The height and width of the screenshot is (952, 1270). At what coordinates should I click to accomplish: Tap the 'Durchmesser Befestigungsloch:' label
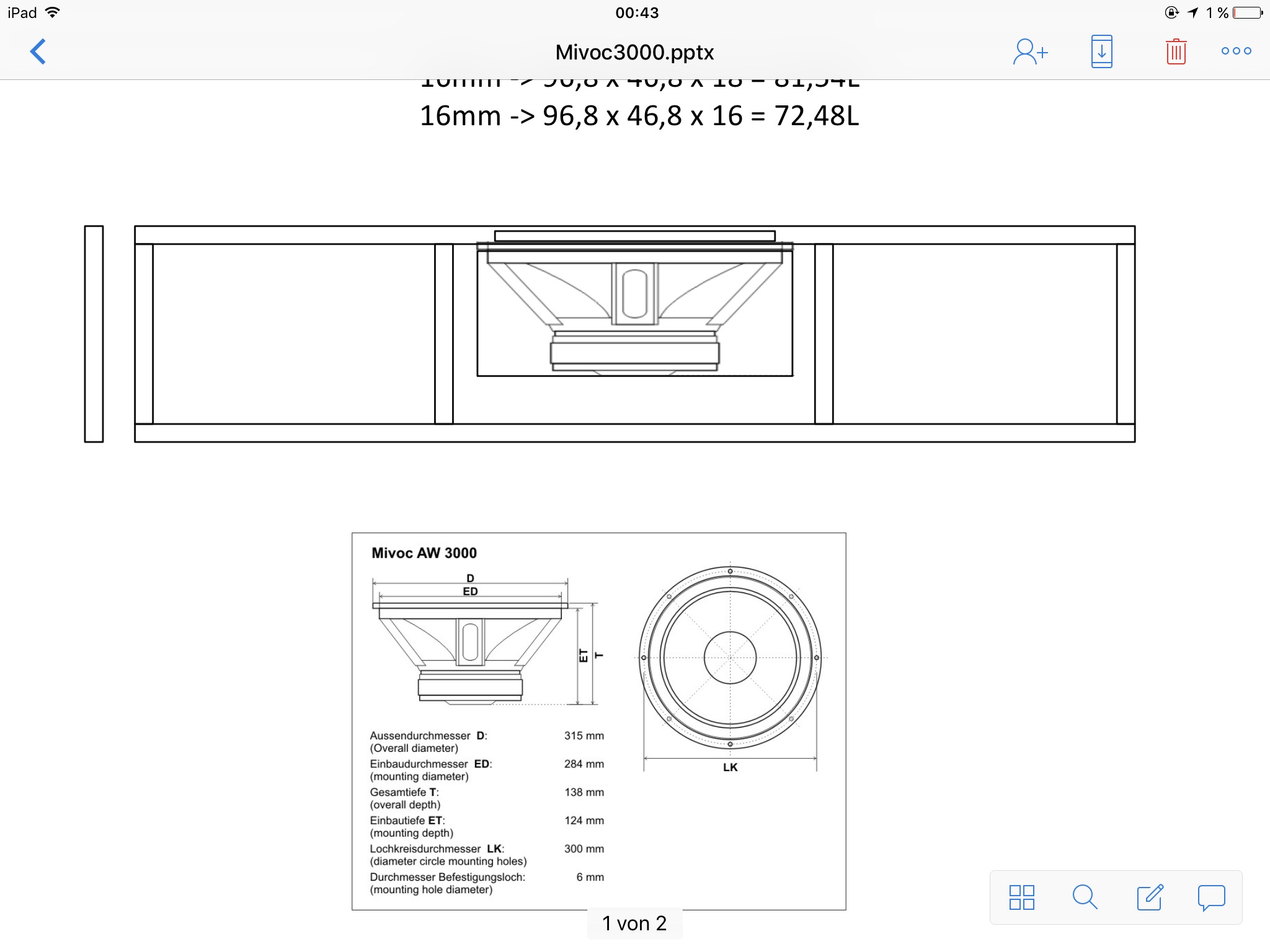(x=447, y=877)
